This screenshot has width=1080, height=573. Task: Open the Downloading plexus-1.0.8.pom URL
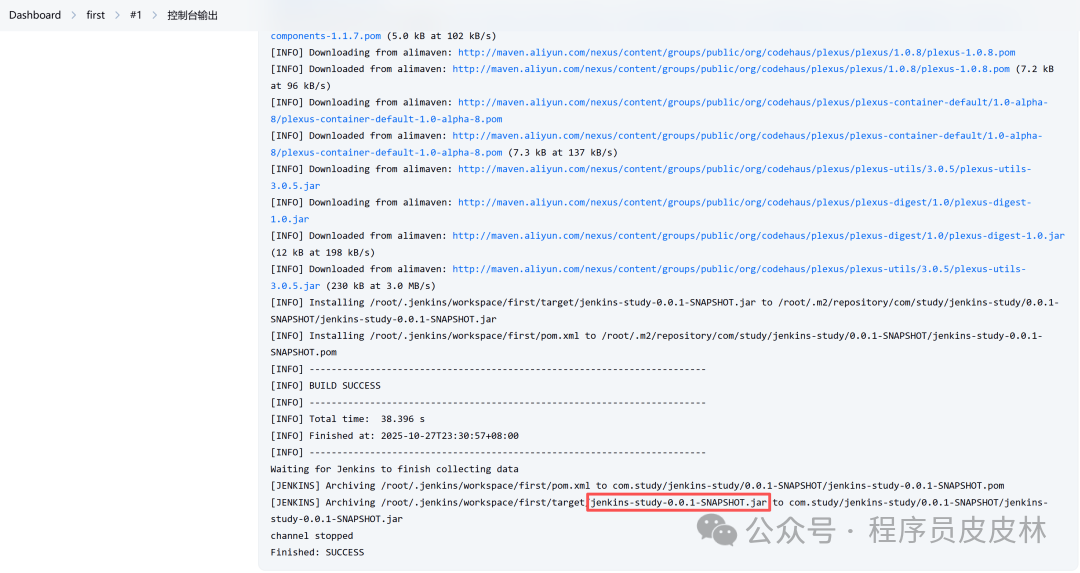coord(736,52)
